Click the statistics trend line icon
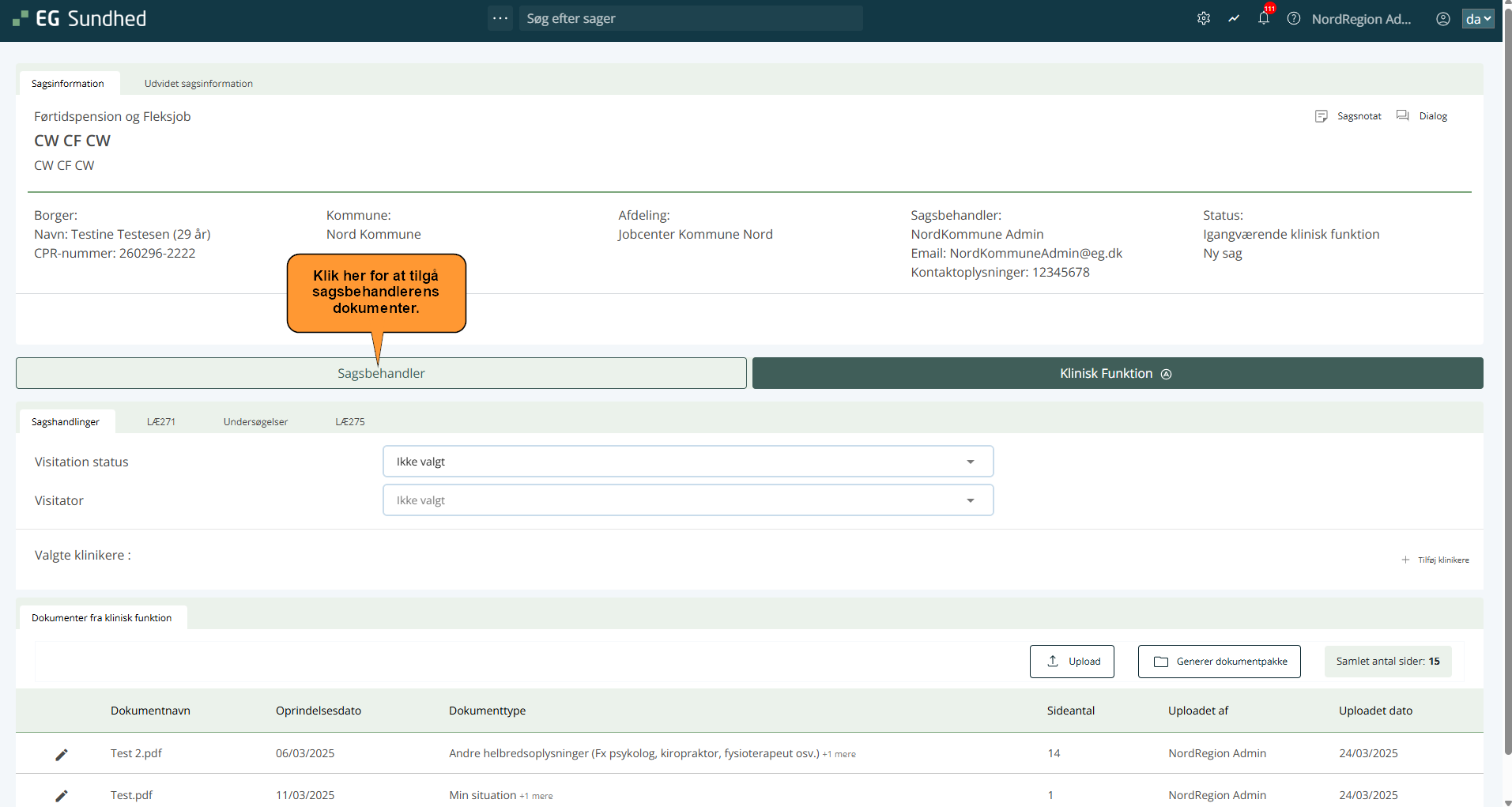 pos(1233,18)
